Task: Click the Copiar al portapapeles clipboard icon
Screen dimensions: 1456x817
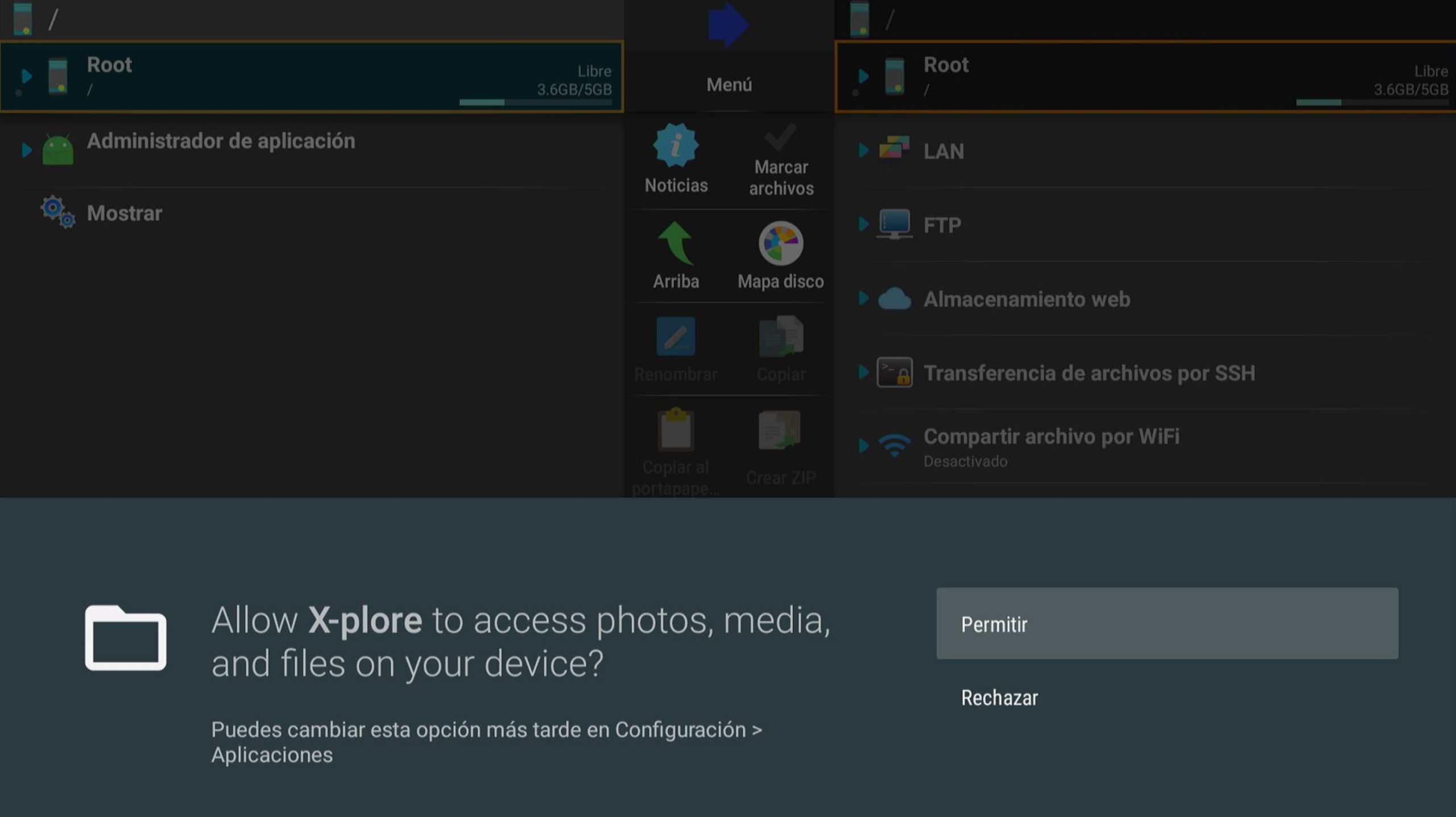Action: [x=676, y=429]
